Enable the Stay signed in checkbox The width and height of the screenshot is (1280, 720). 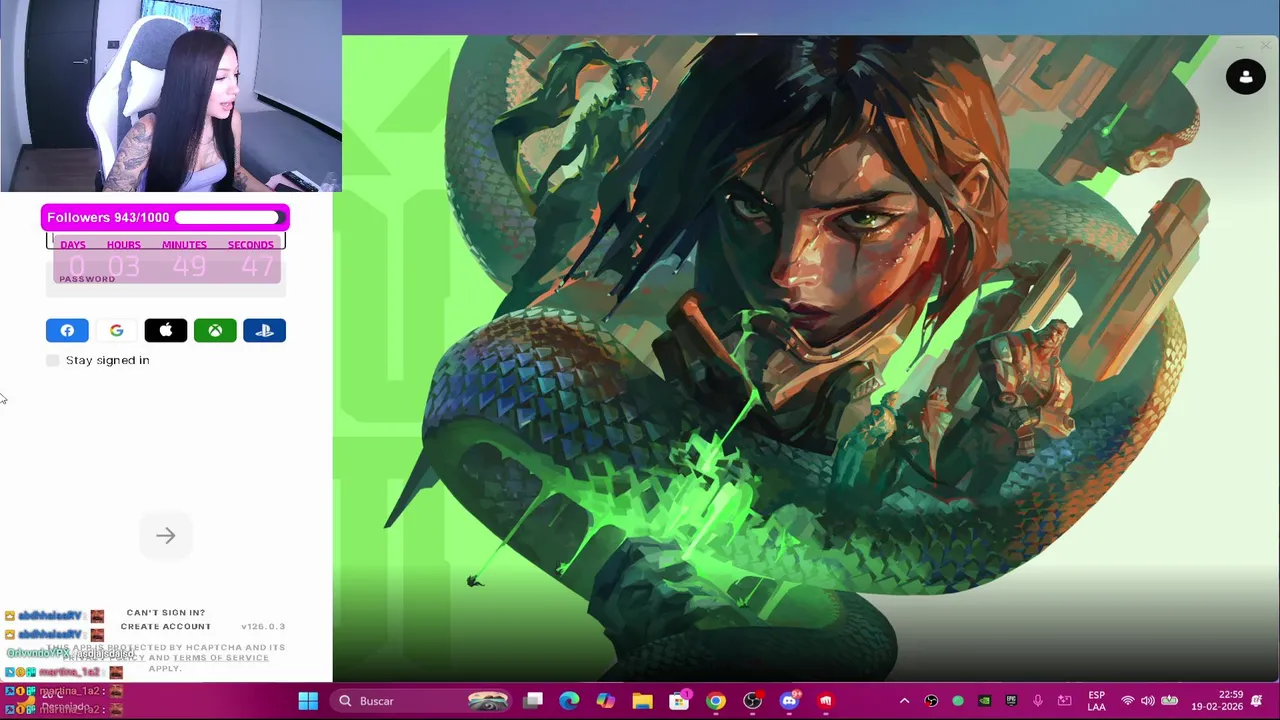tap(53, 360)
